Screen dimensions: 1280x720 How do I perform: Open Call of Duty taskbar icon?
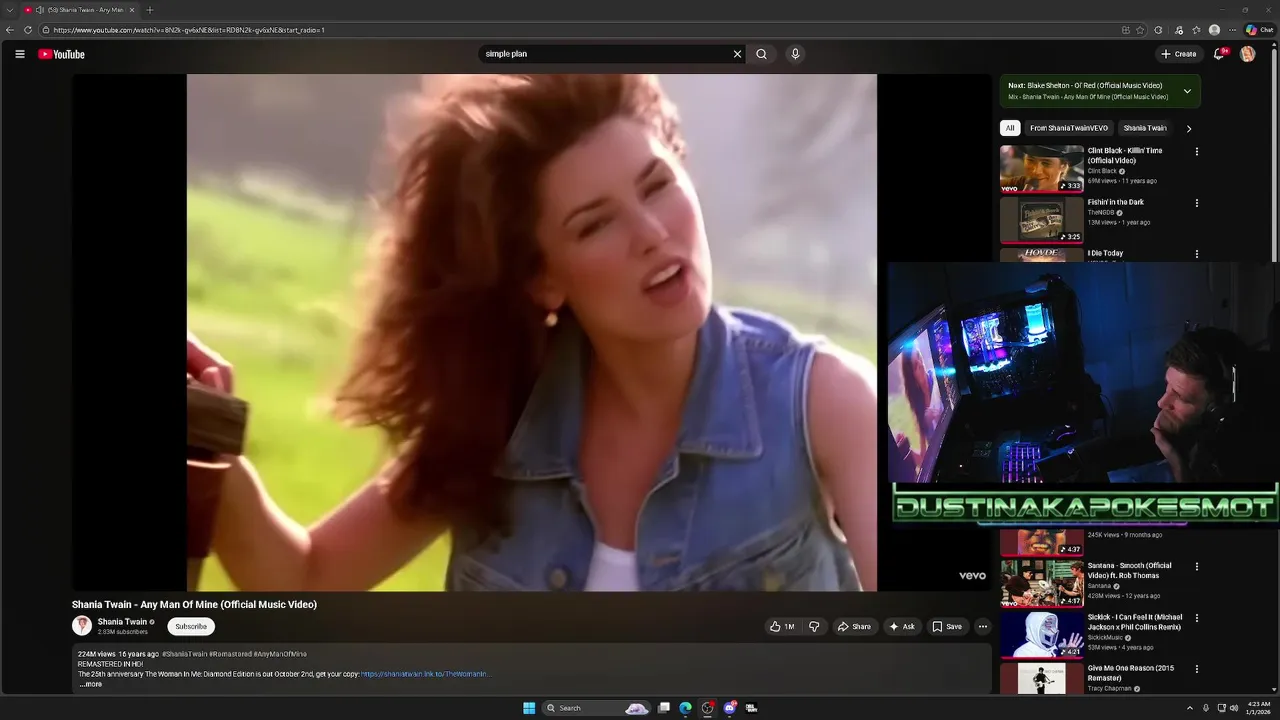pos(751,708)
